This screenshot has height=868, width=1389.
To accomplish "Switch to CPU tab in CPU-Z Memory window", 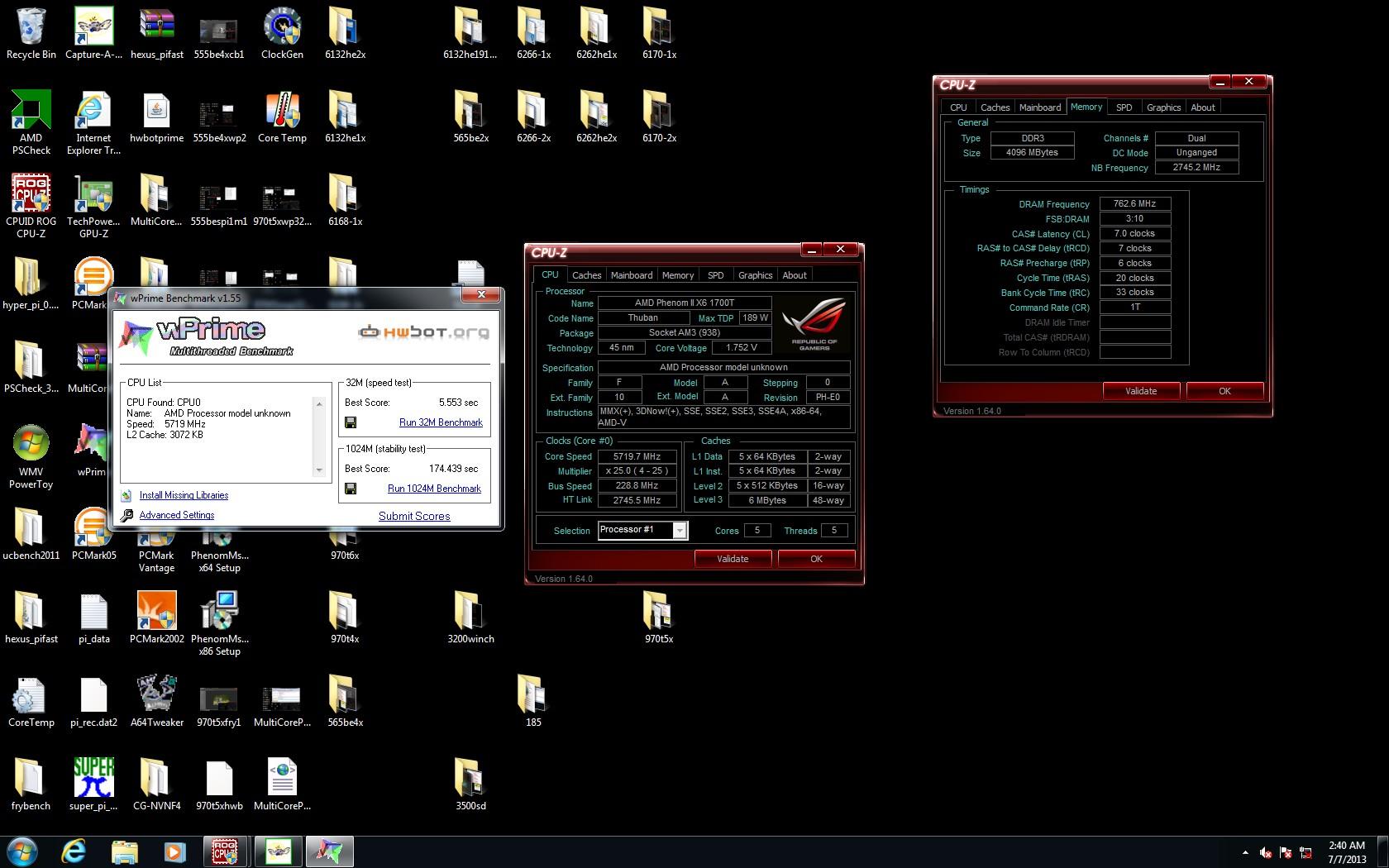I will [x=958, y=107].
